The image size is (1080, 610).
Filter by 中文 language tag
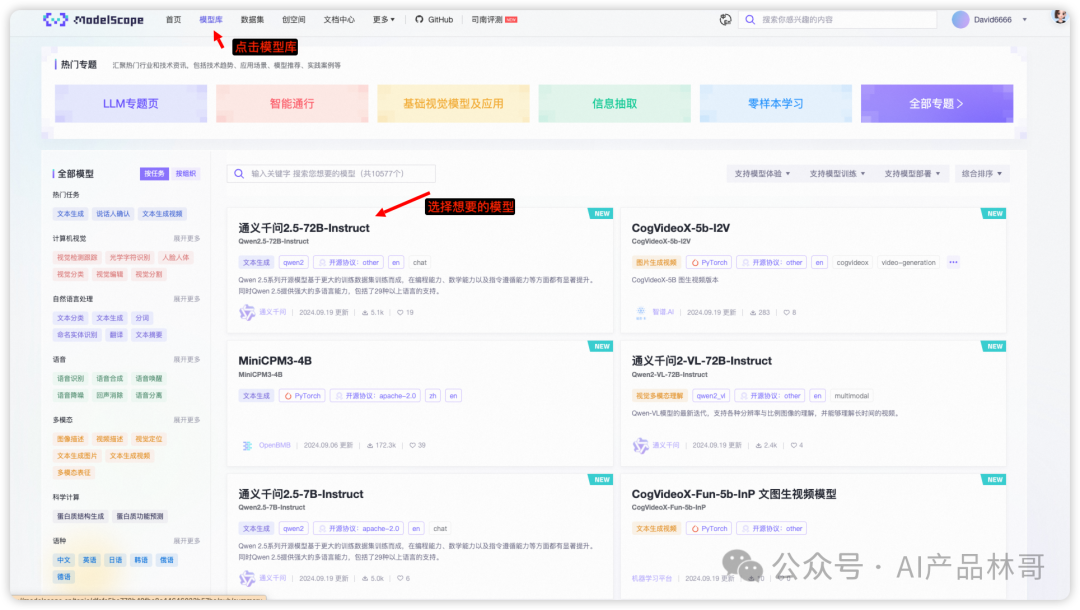(x=64, y=560)
